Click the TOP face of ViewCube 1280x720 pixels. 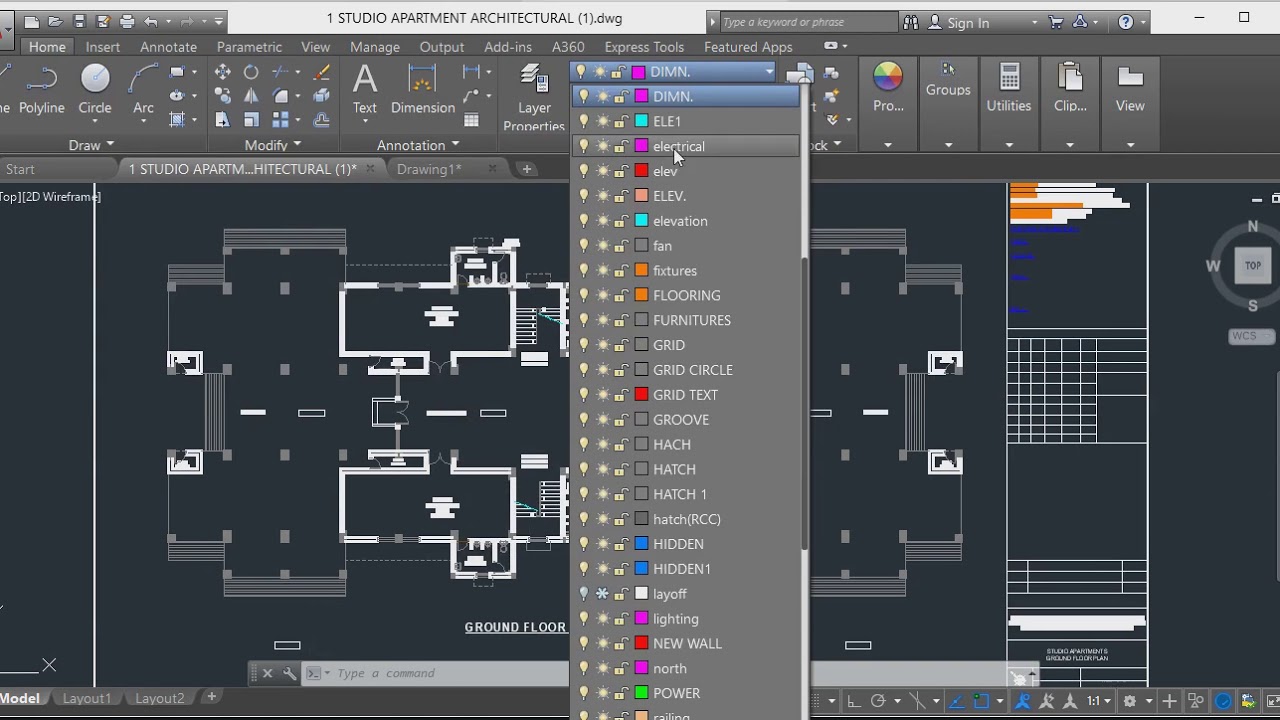pos(1253,266)
